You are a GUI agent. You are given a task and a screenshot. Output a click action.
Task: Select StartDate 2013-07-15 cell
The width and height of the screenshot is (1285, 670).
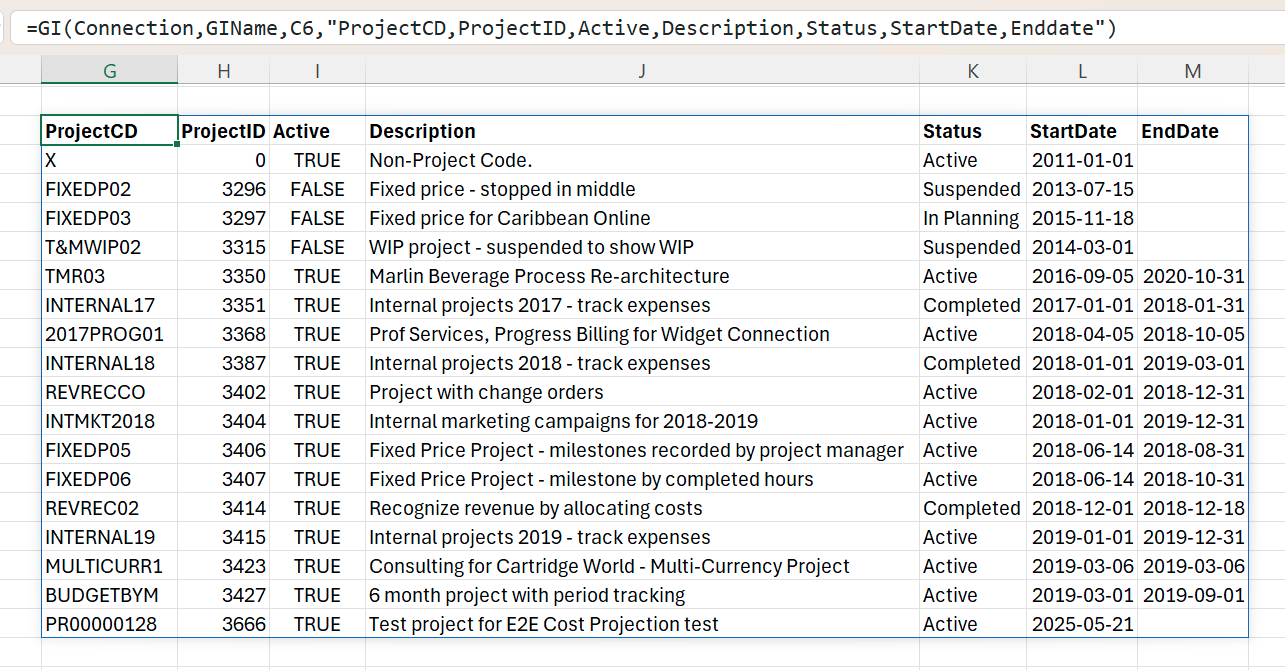(x=1082, y=189)
